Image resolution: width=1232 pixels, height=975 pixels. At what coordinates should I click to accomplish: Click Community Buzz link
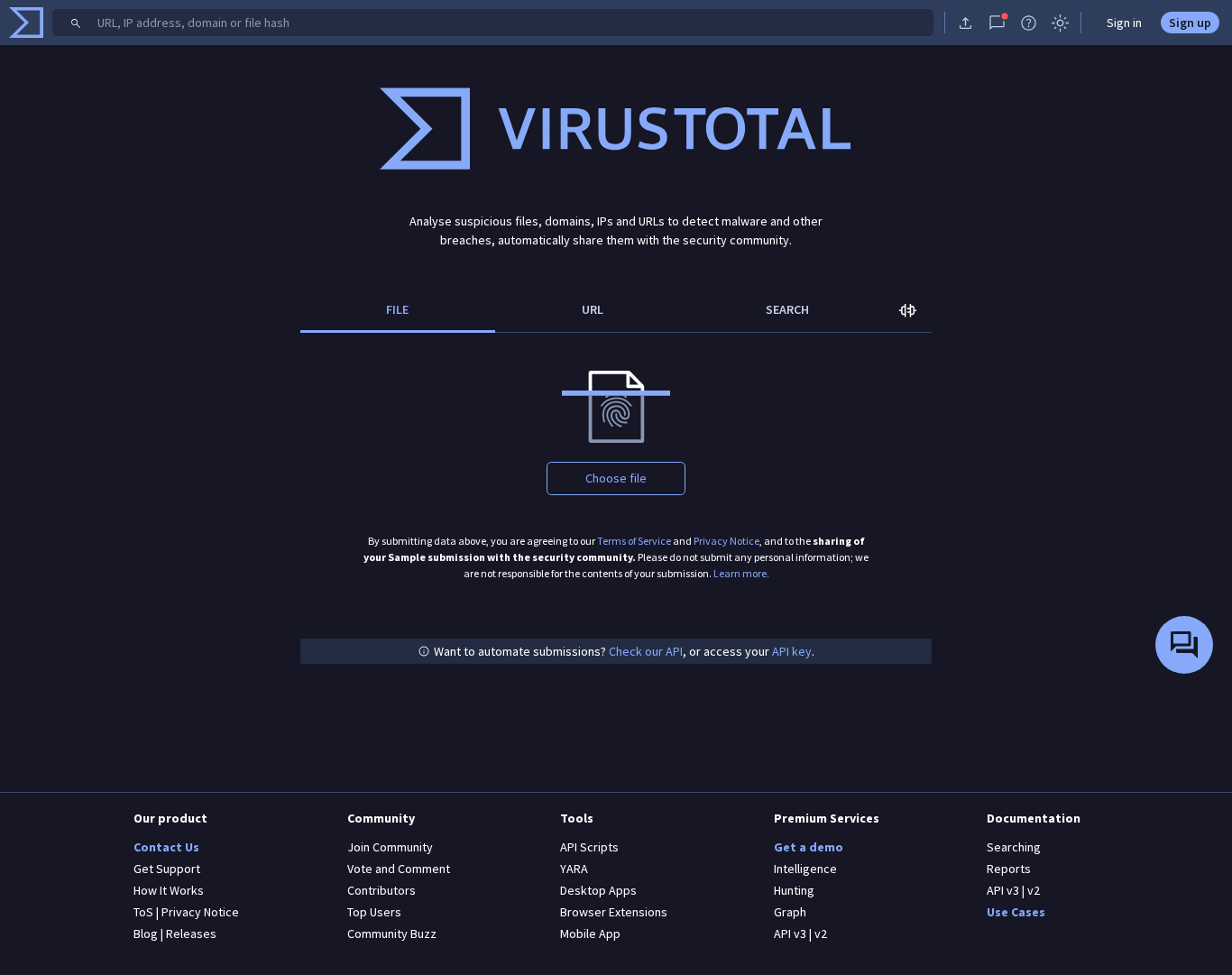391,934
